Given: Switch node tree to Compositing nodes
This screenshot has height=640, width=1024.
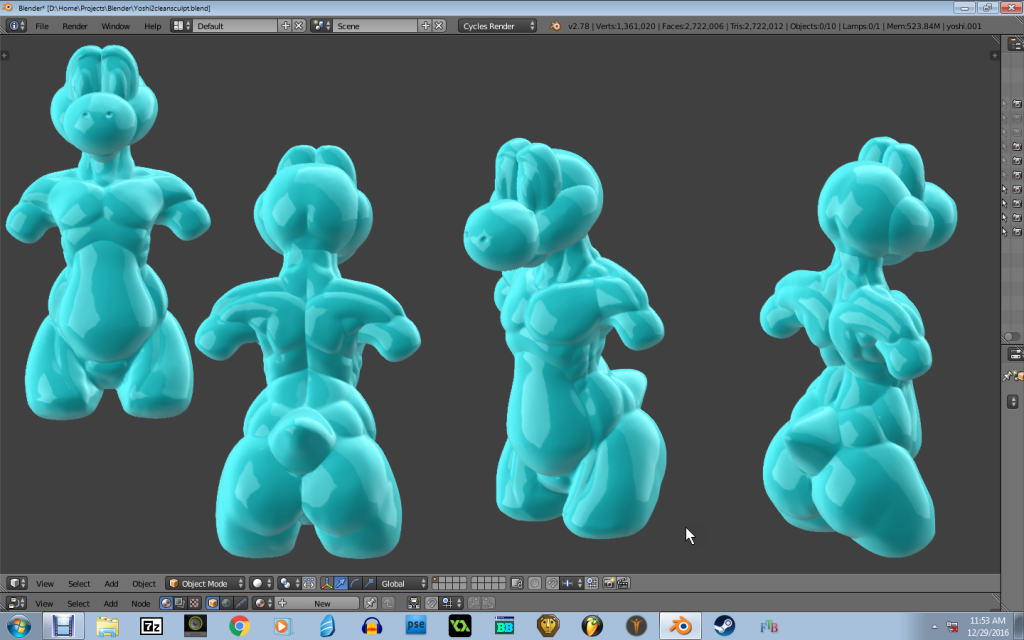Looking at the screenshot, I should pyautogui.click(x=180, y=603).
